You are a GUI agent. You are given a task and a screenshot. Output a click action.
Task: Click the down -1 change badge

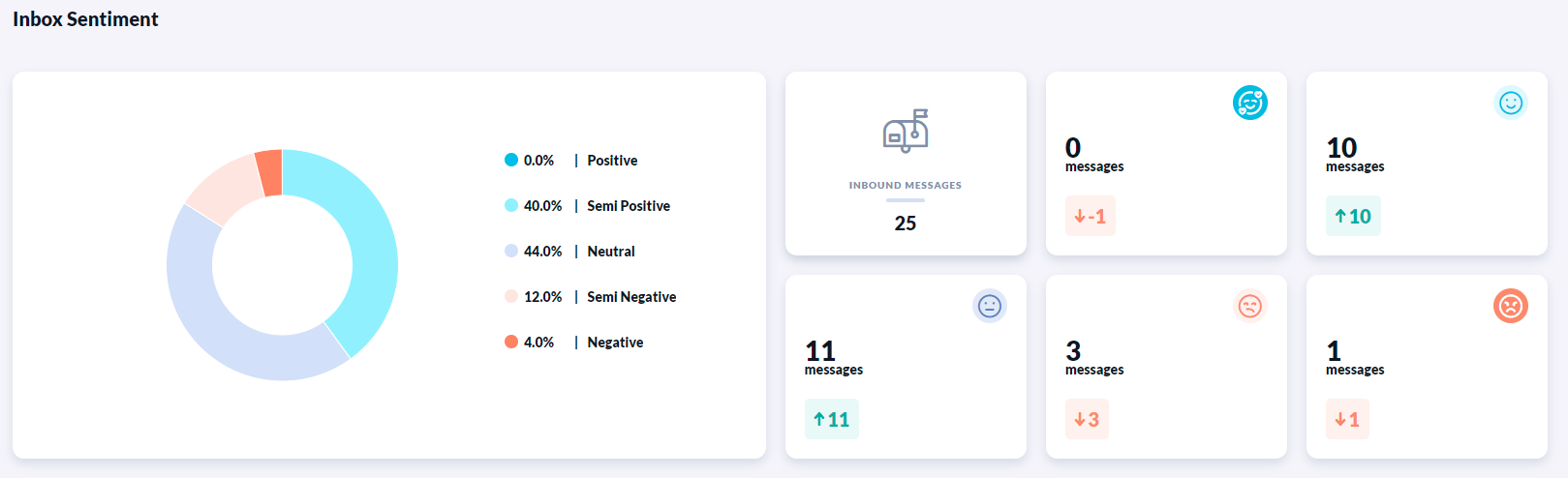[x=1091, y=217]
